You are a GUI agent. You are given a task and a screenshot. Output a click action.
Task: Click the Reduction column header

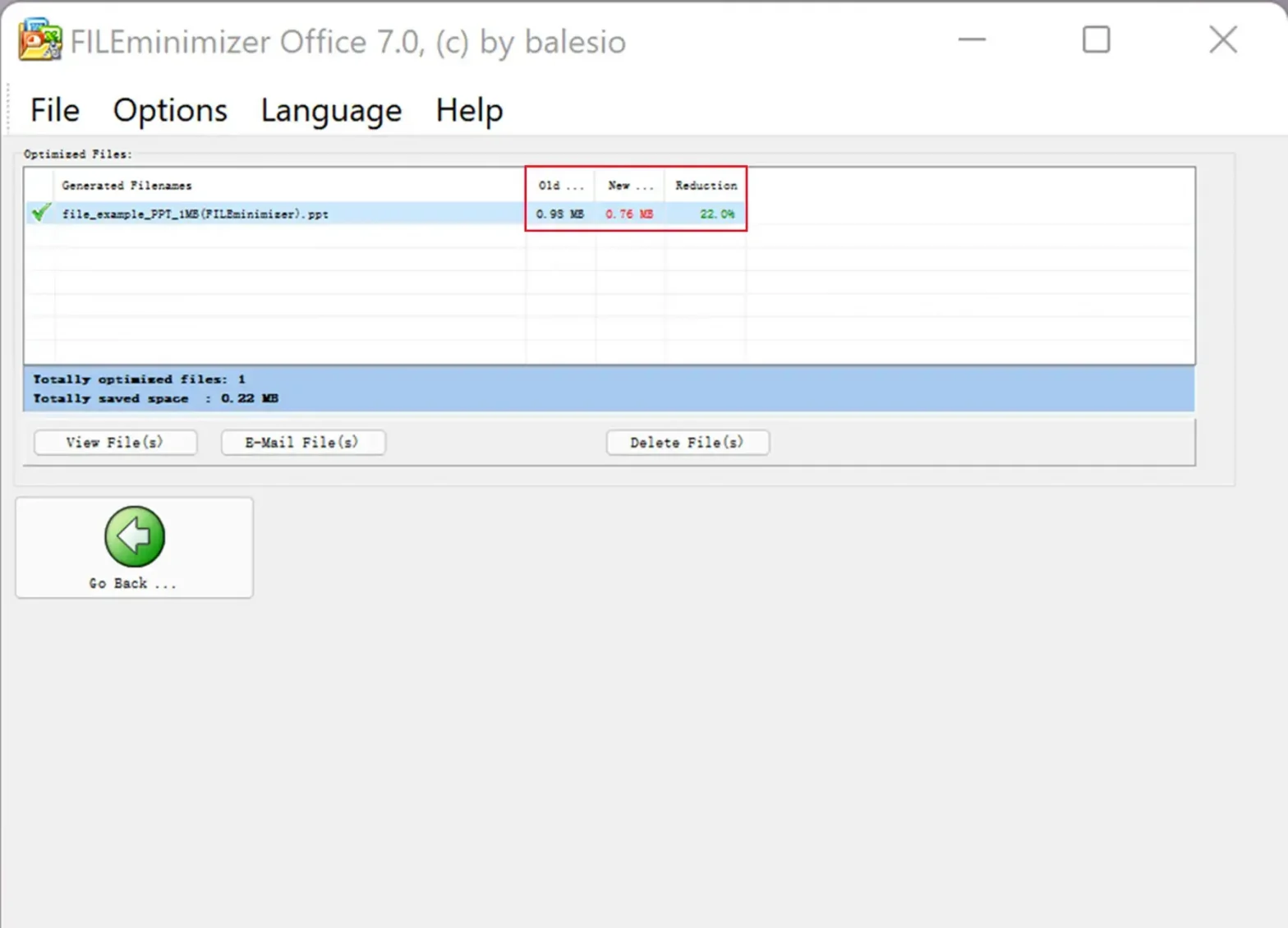706,186
